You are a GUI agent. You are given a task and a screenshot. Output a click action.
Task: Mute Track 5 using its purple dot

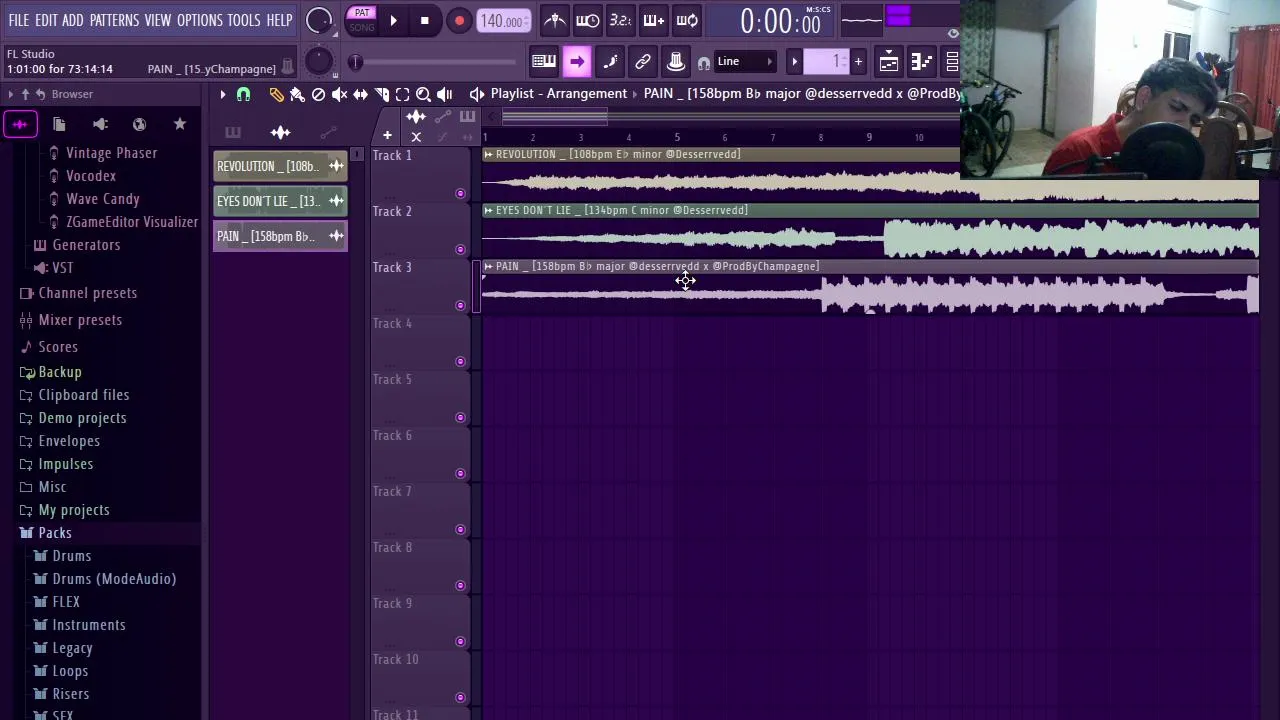tap(460, 417)
